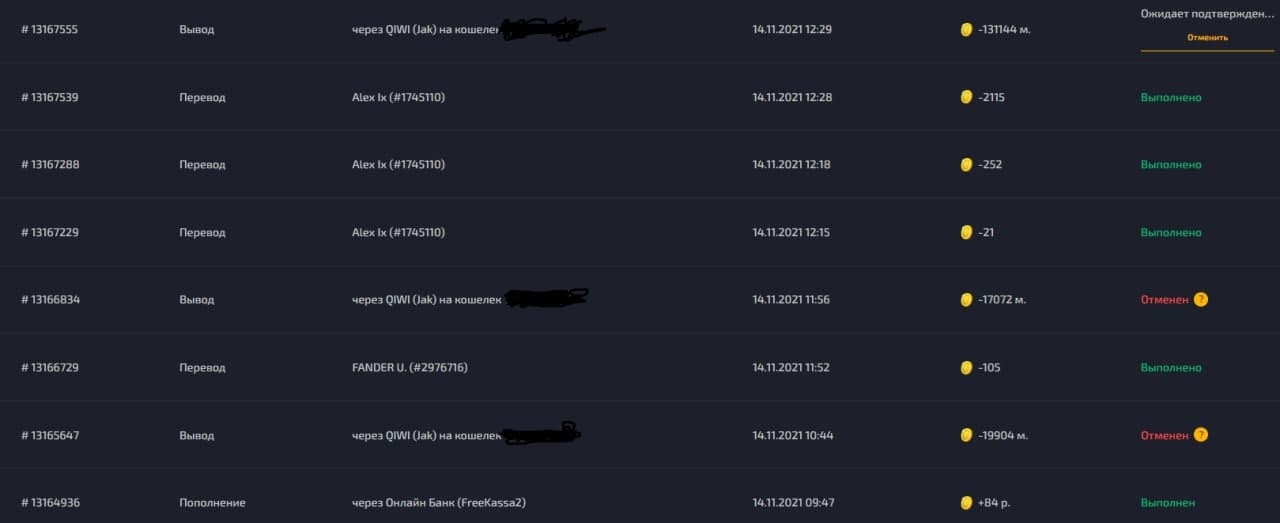
Task: Click Пополнение type in deposit row
Action: (212, 503)
